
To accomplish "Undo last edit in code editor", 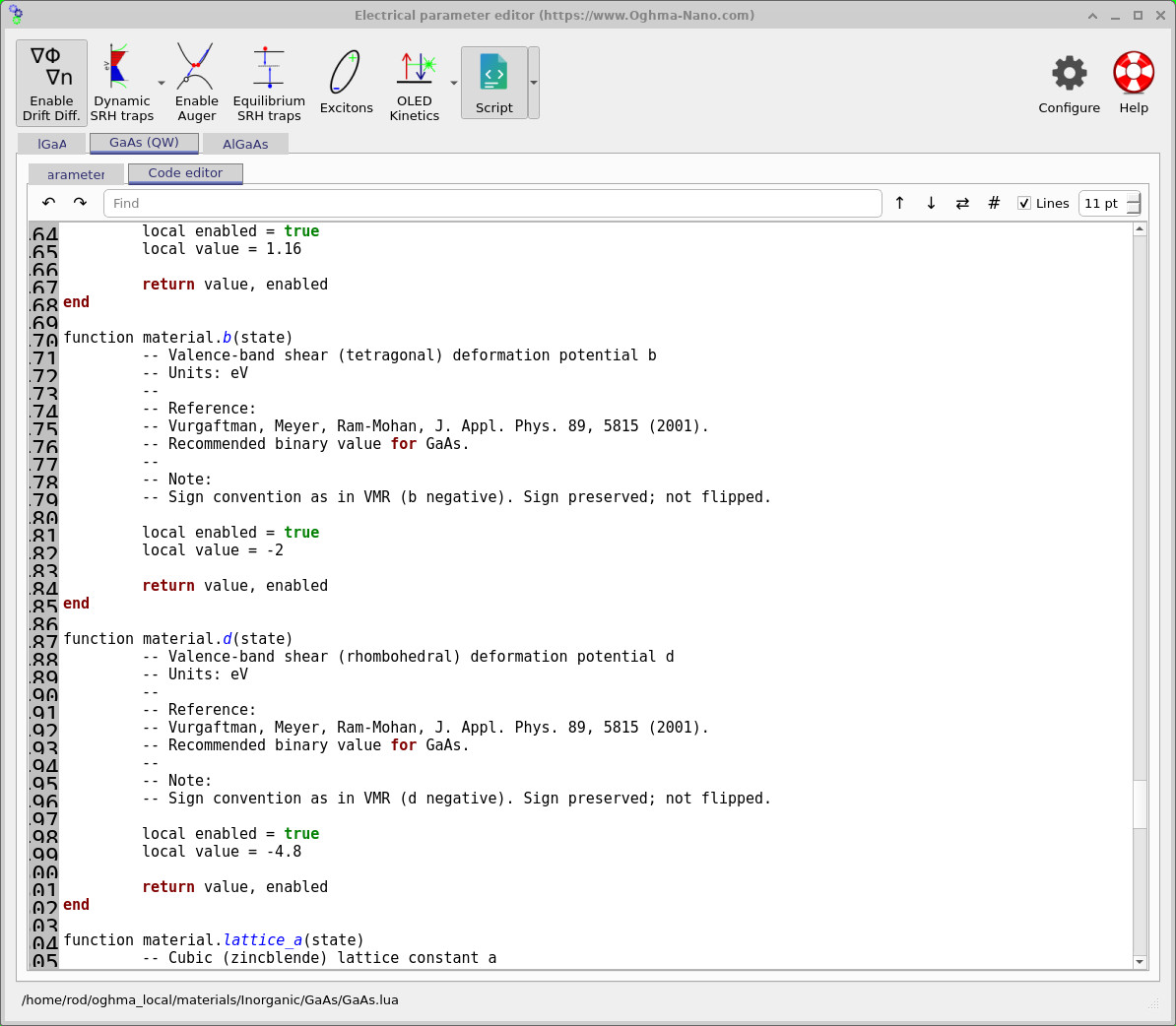I will 48,203.
